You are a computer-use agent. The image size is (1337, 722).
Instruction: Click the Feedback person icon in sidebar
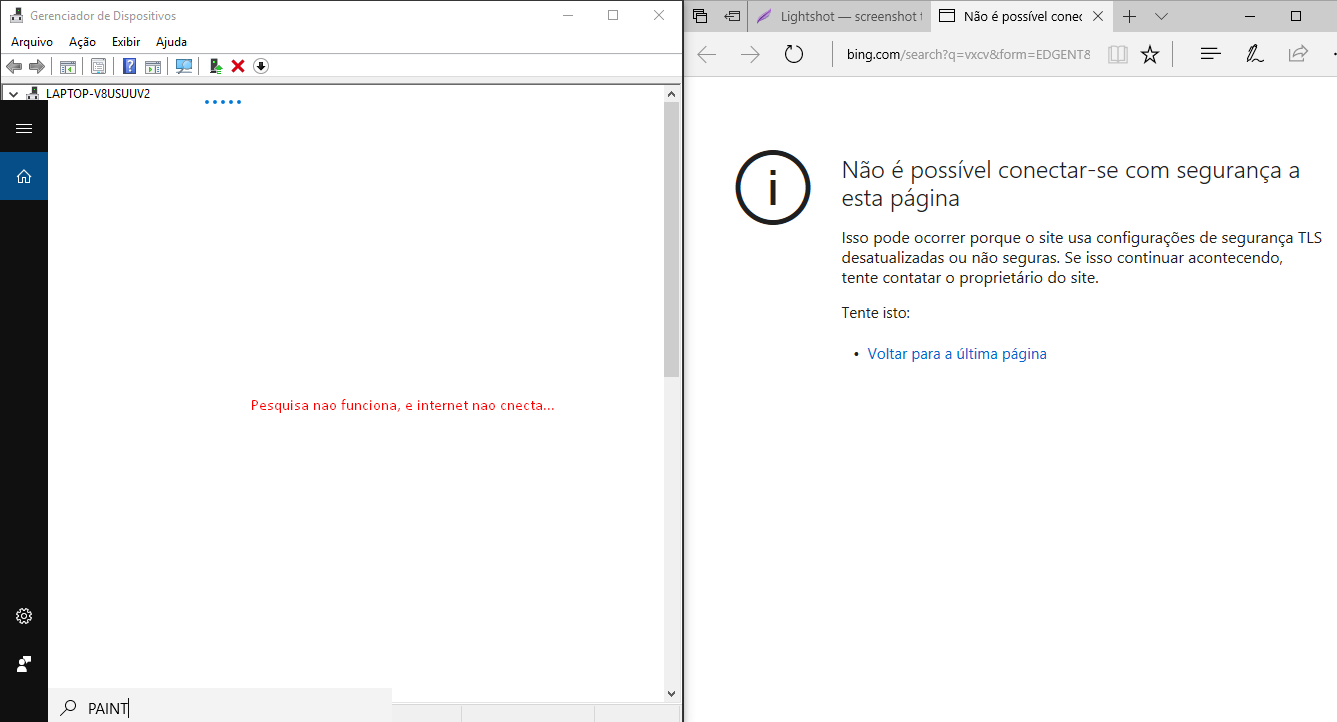24,664
